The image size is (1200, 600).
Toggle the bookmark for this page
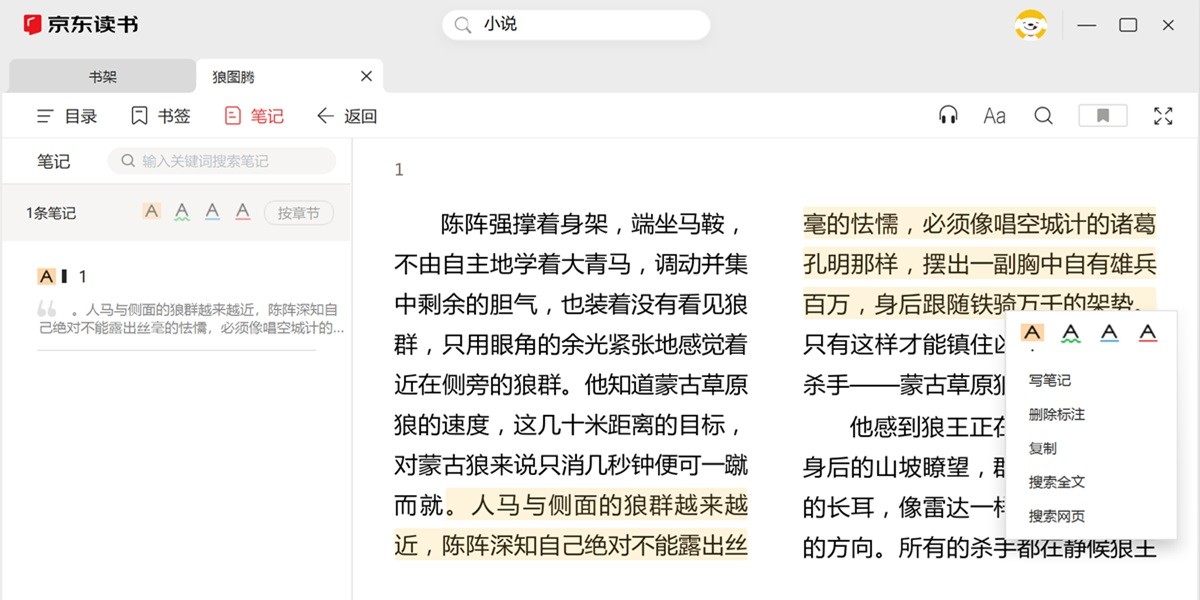pos(1102,116)
